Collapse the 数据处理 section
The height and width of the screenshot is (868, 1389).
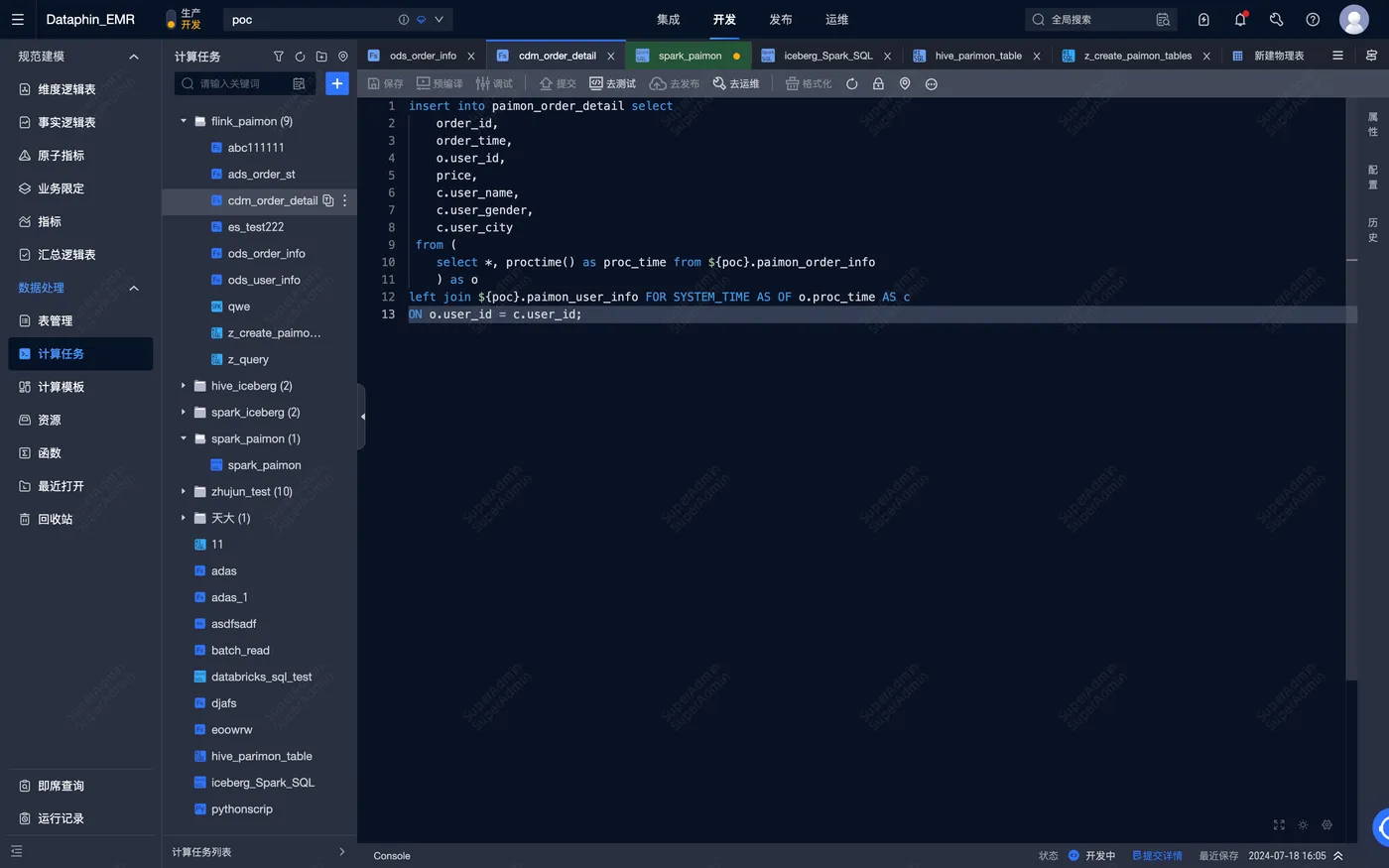(x=134, y=288)
